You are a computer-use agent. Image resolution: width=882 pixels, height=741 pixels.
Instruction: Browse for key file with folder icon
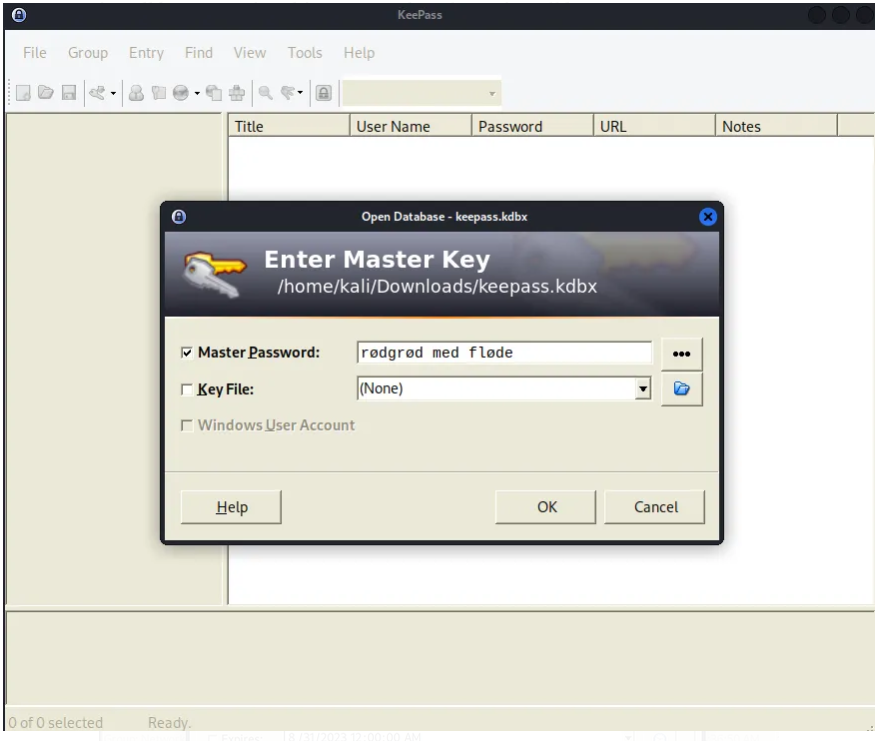(681, 389)
